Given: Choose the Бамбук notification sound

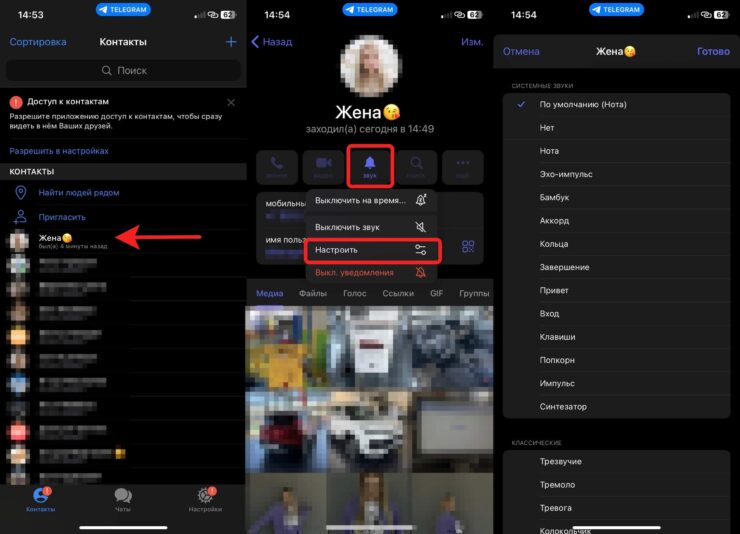Looking at the screenshot, I should (x=556, y=197).
